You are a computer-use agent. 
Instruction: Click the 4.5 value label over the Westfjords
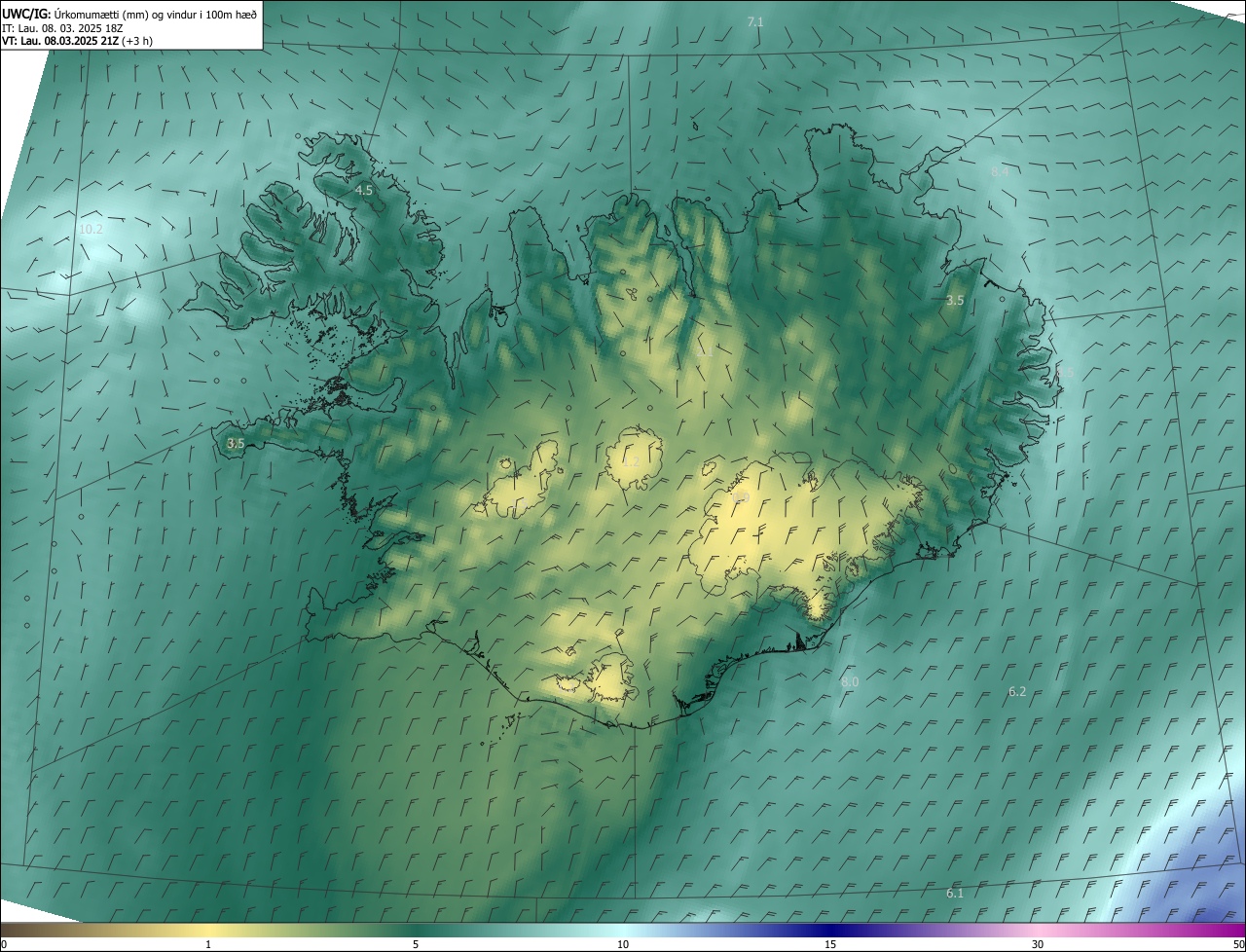[364, 190]
